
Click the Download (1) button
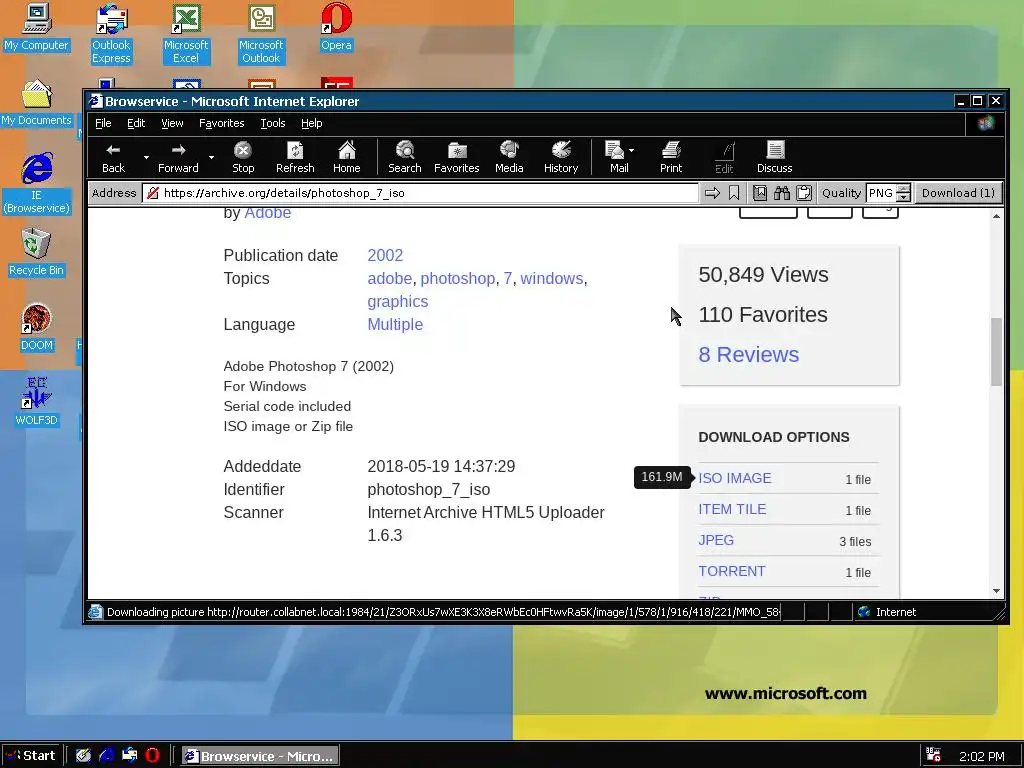click(958, 193)
